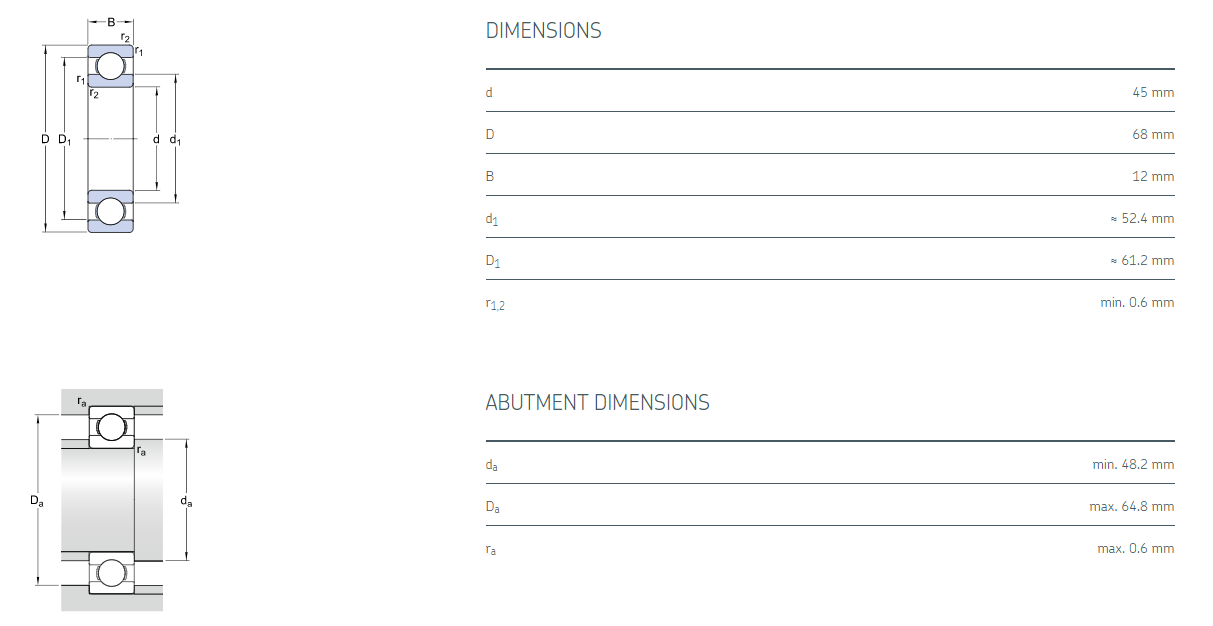The image size is (1213, 626).
Task: Click the max. 64.8 mm abutment value
Action: 1131,506
